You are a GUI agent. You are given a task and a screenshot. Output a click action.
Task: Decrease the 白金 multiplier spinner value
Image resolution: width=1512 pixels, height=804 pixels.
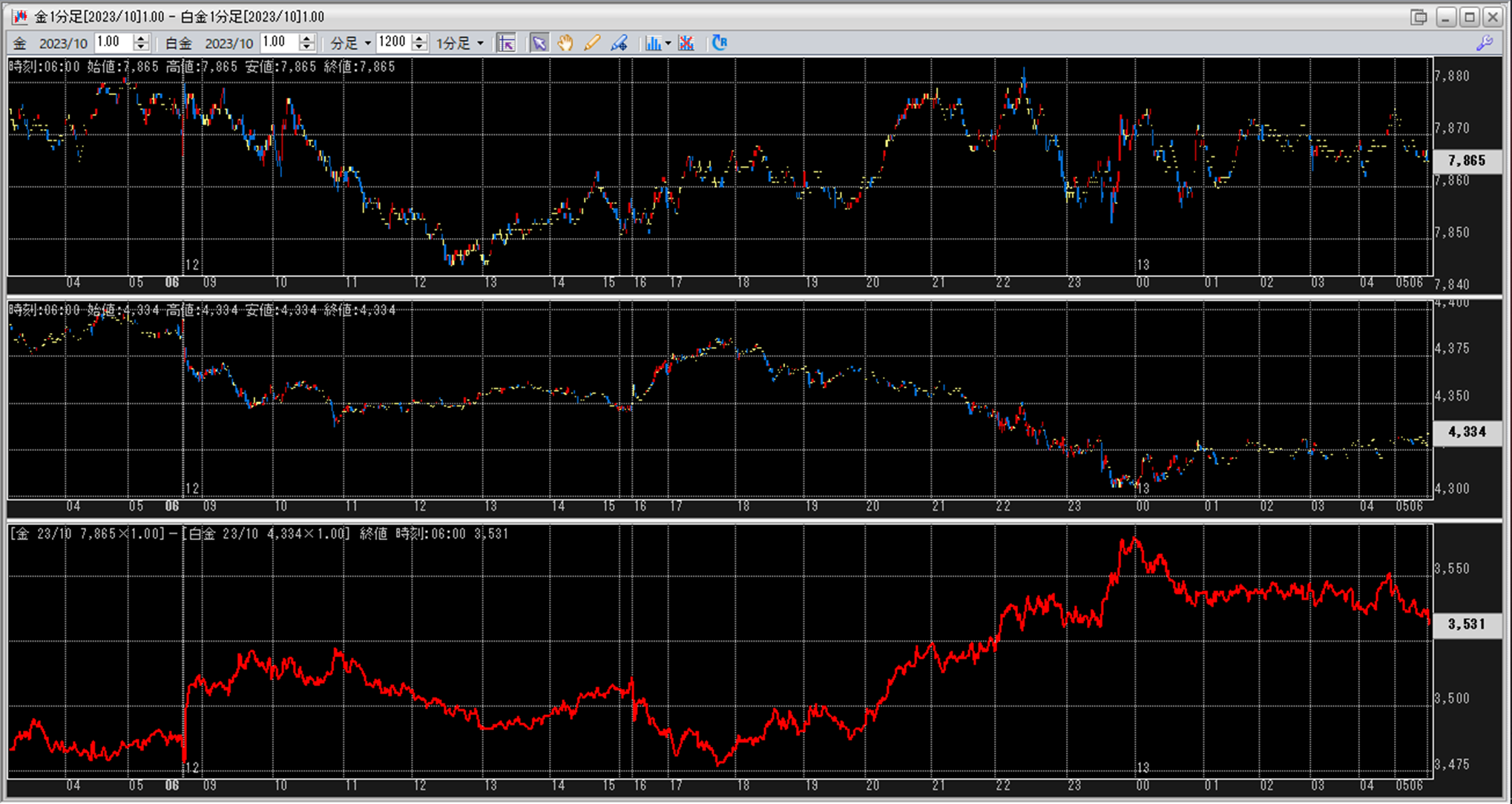click(x=306, y=47)
